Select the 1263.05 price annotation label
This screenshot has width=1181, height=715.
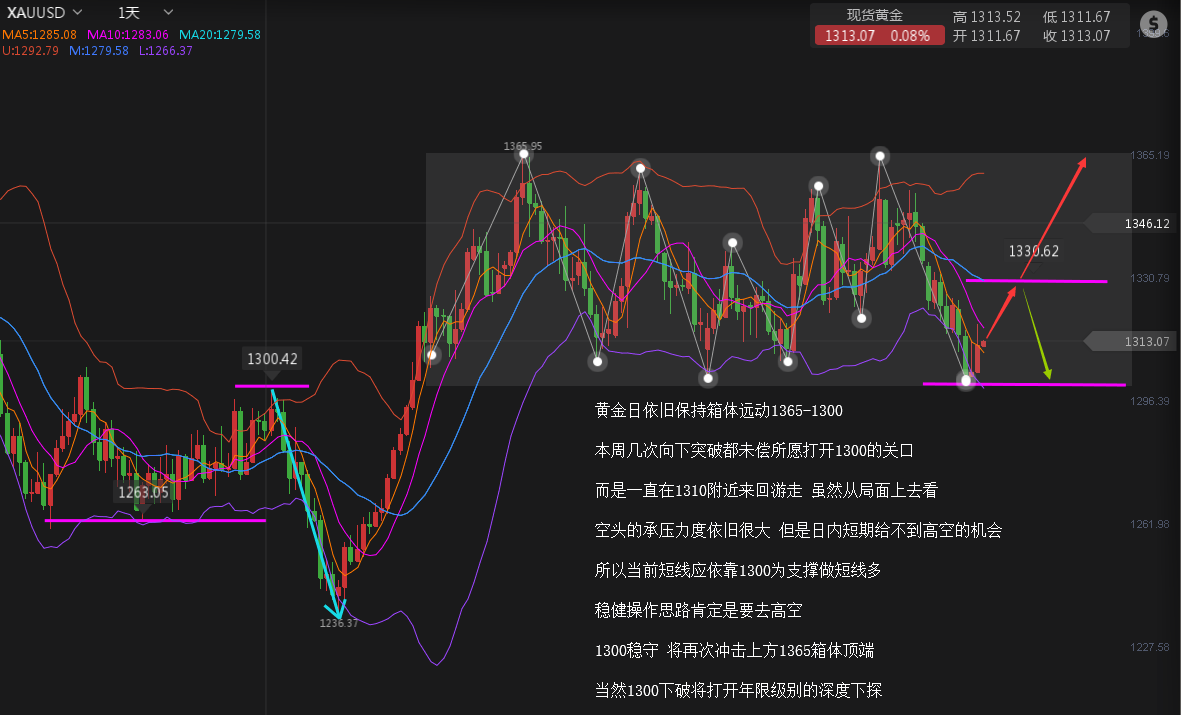coord(143,492)
